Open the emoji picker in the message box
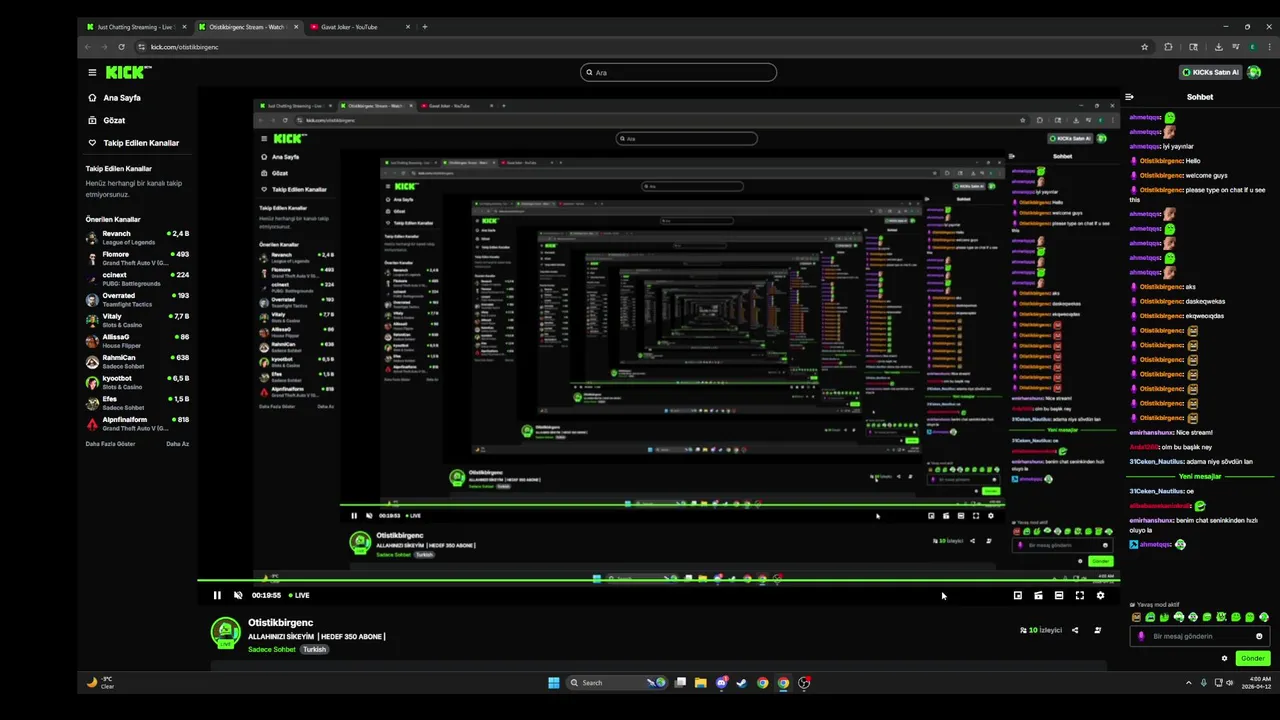1280x720 pixels. click(1259, 636)
